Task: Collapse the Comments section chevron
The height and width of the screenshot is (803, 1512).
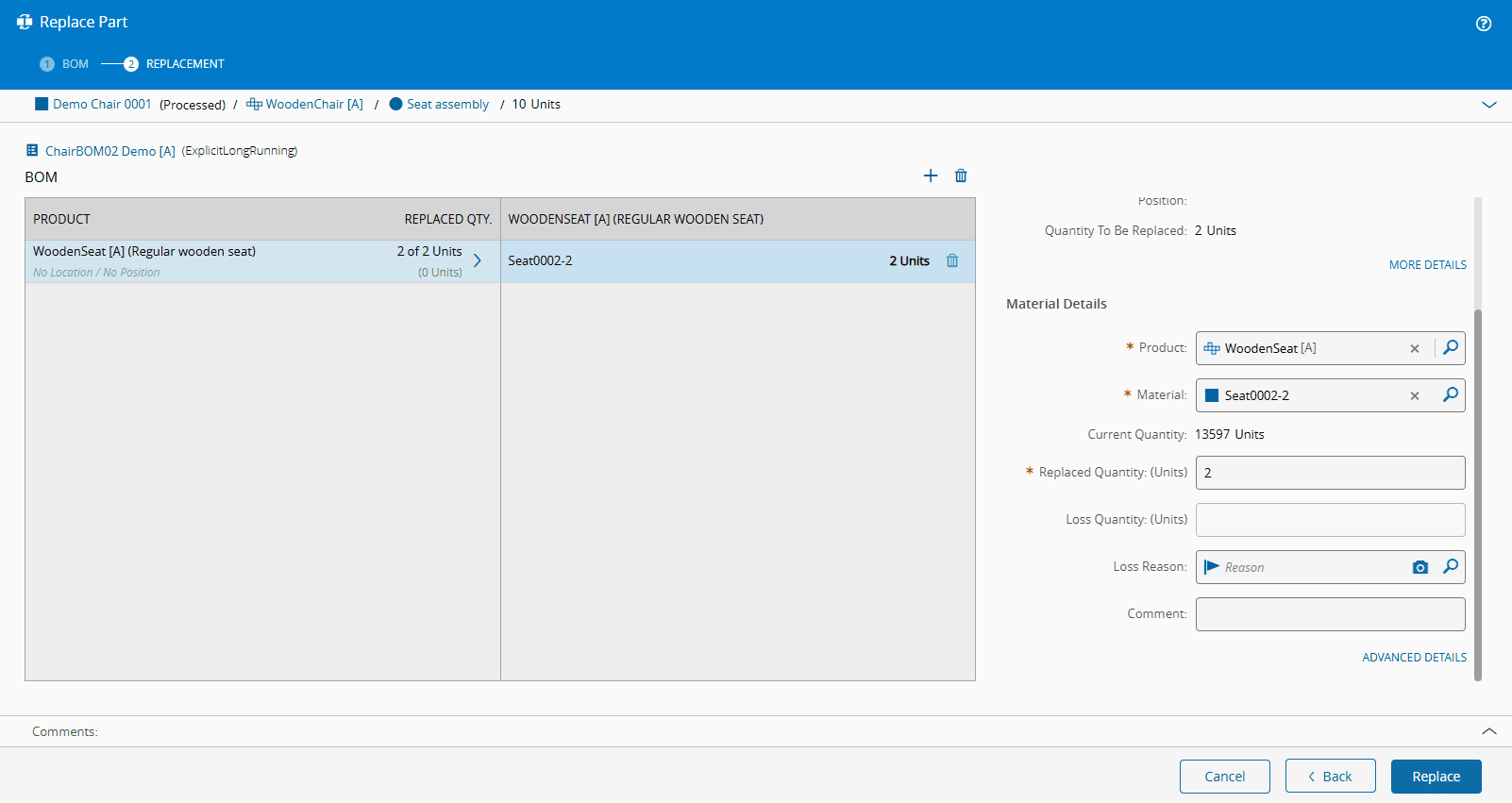Action: point(1488,731)
